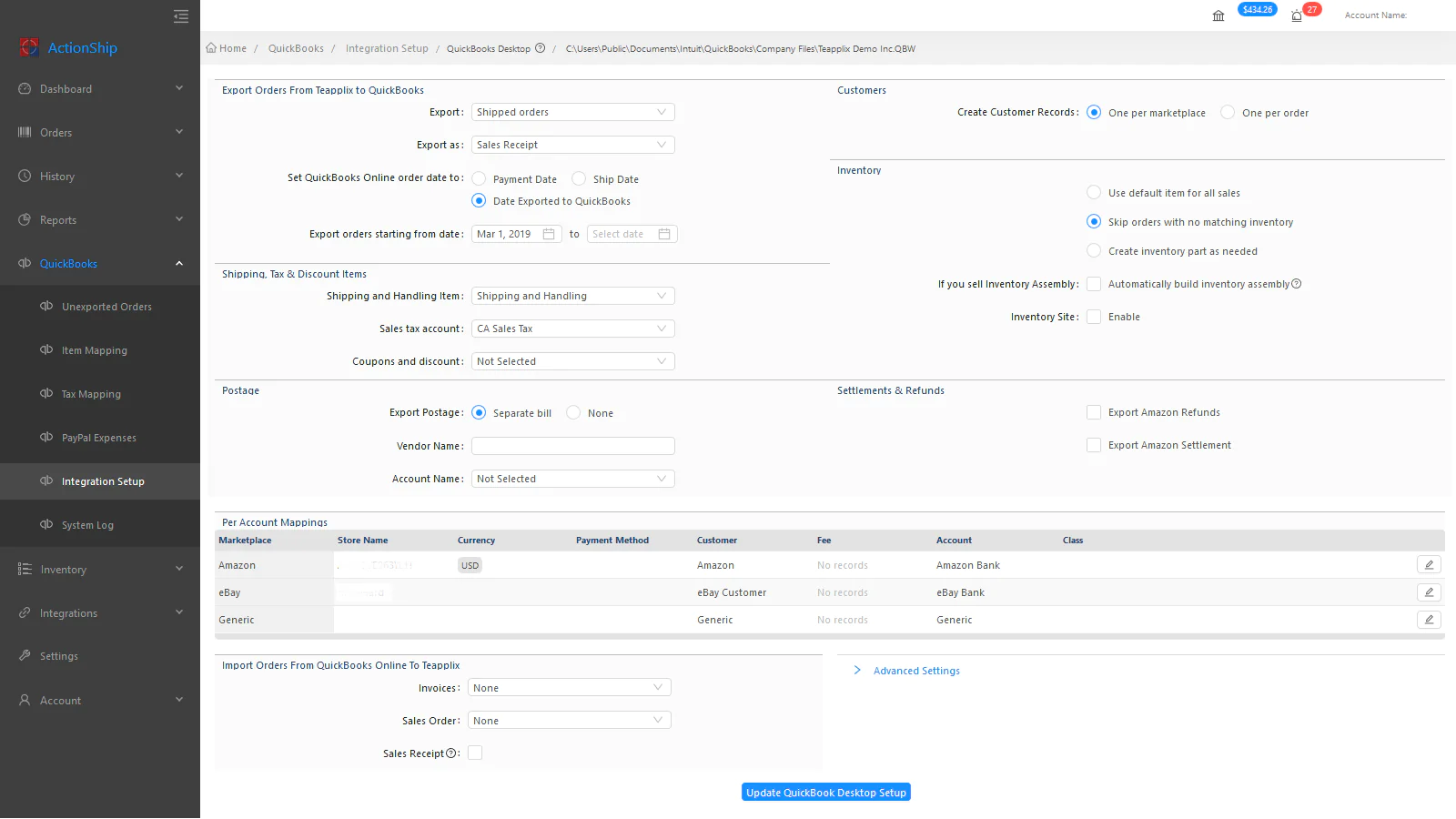
Task: Click the Reports pie chart icon
Action: 25,220
